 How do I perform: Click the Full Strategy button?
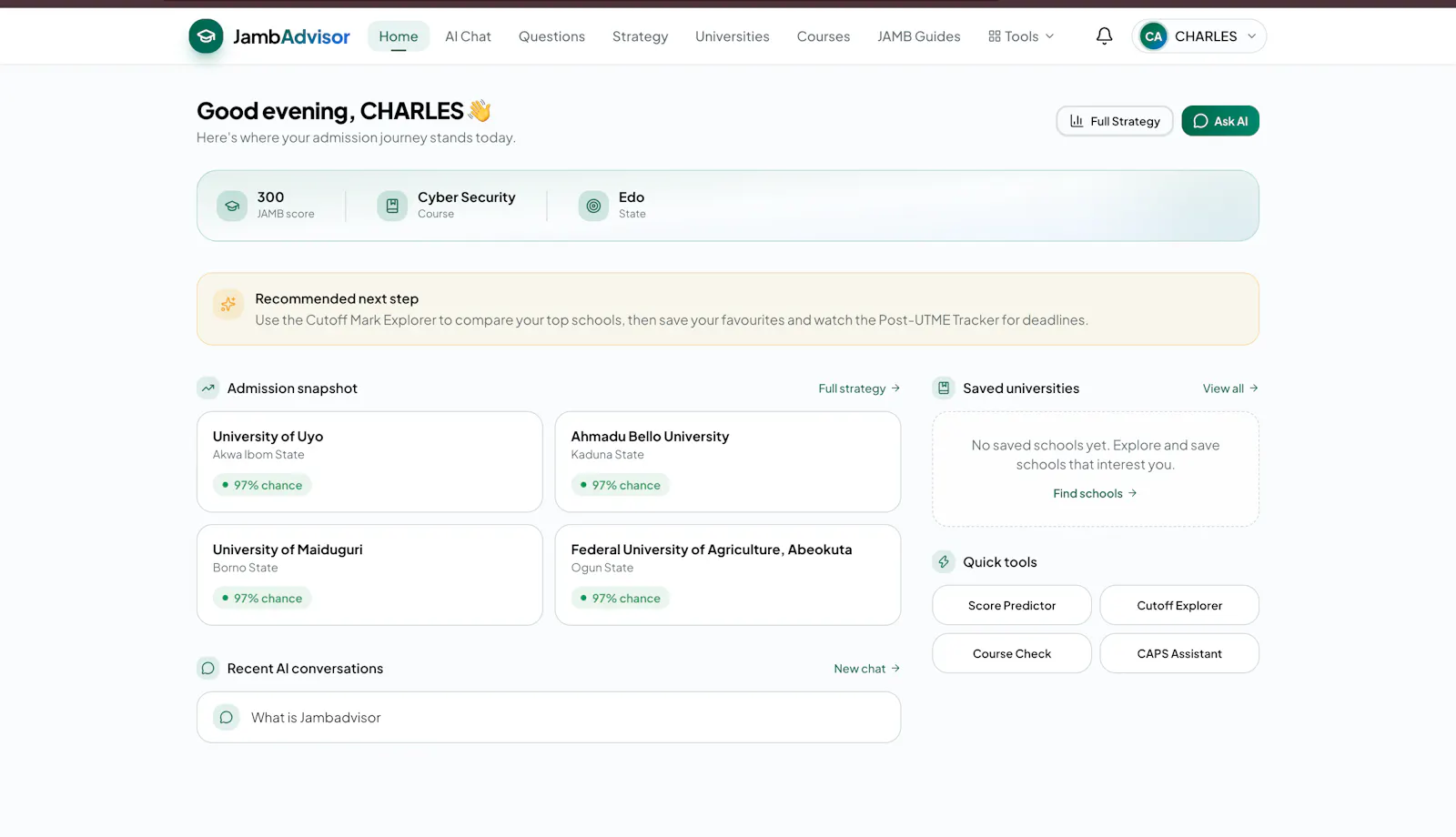[x=1115, y=121]
